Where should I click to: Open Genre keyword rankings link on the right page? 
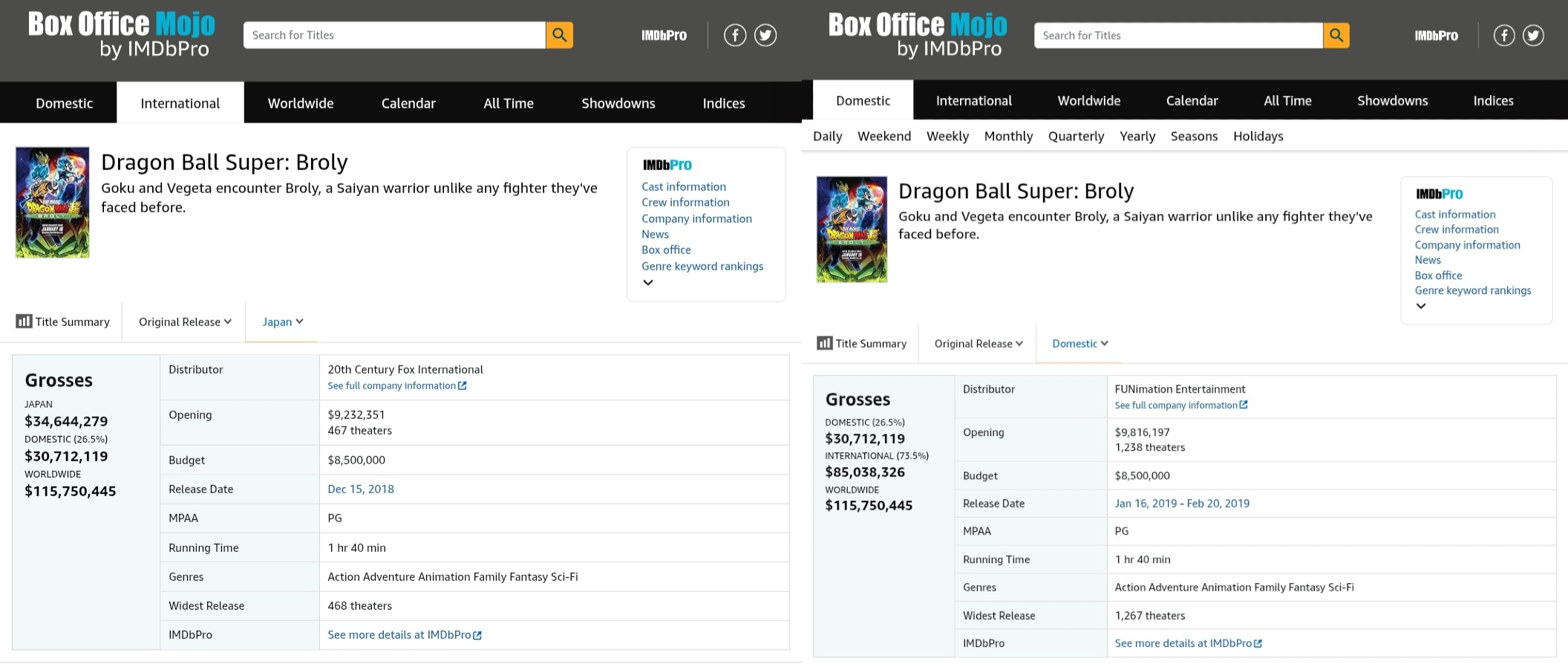[1473, 290]
